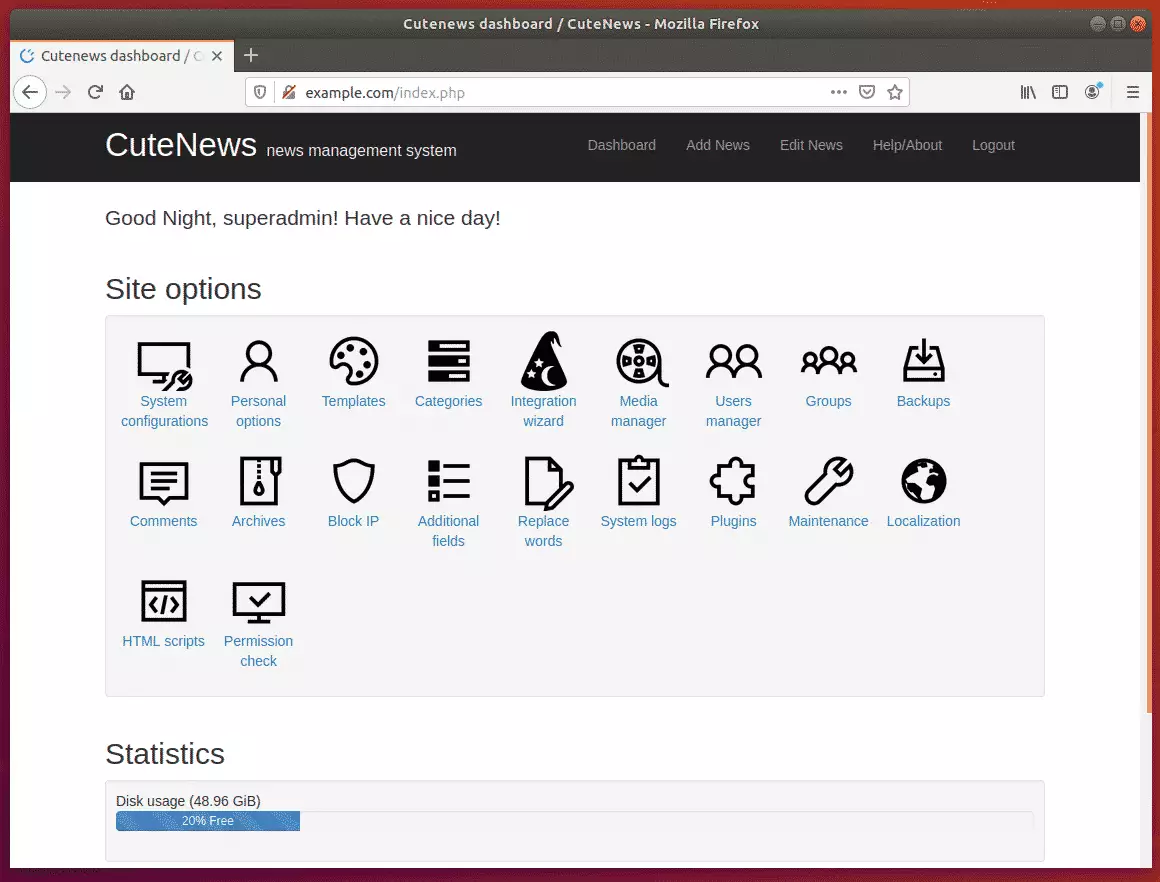Image resolution: width=1160 pixels, height=882 pixels.
Task: Open the Personal options person icon
Action: [258, 362]
